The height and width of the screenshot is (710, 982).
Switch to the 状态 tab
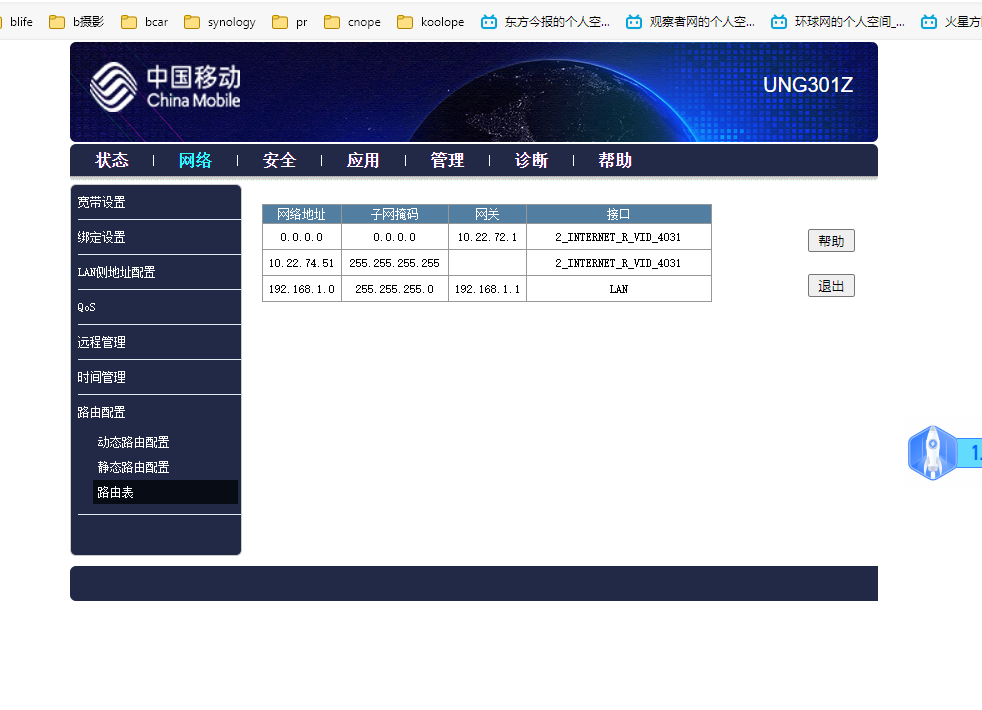tap(112, 160)
